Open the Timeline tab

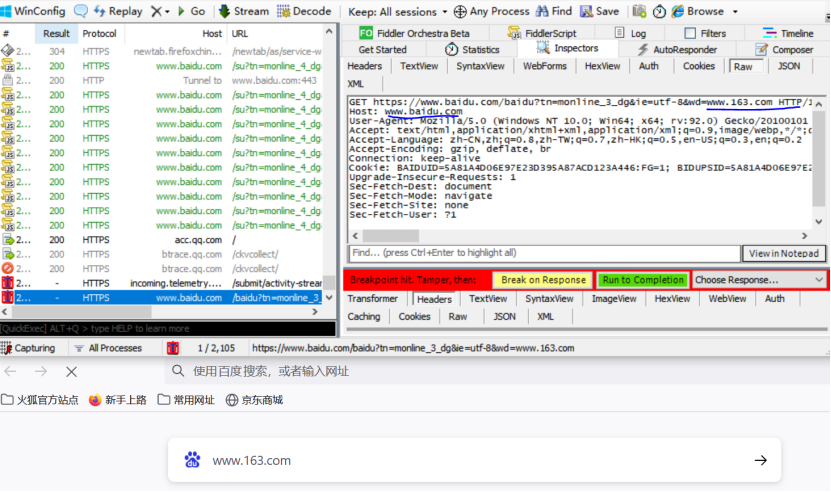pos(788,33)
